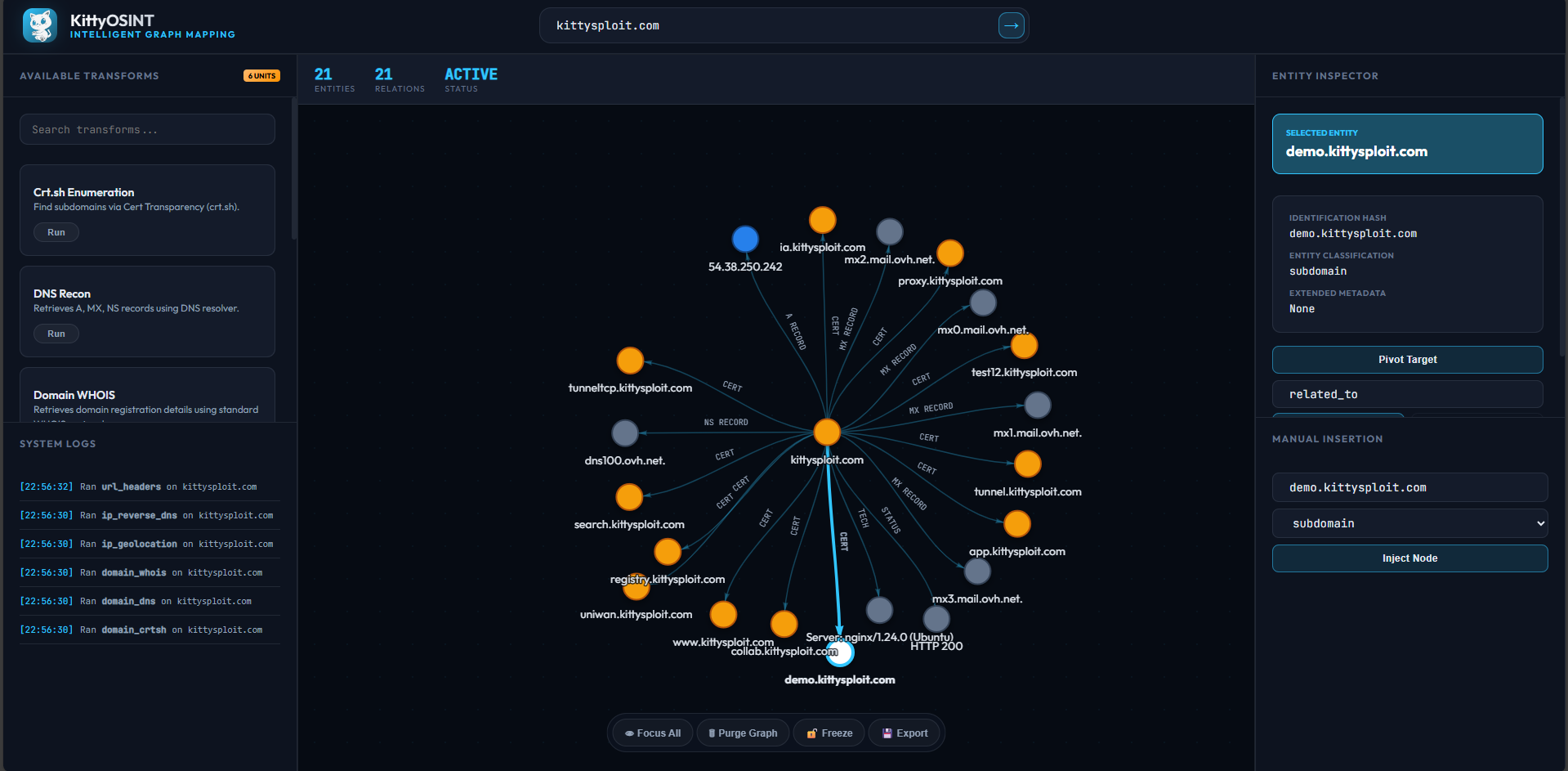Click the domain_crtsh log entry

pos(150,630)
